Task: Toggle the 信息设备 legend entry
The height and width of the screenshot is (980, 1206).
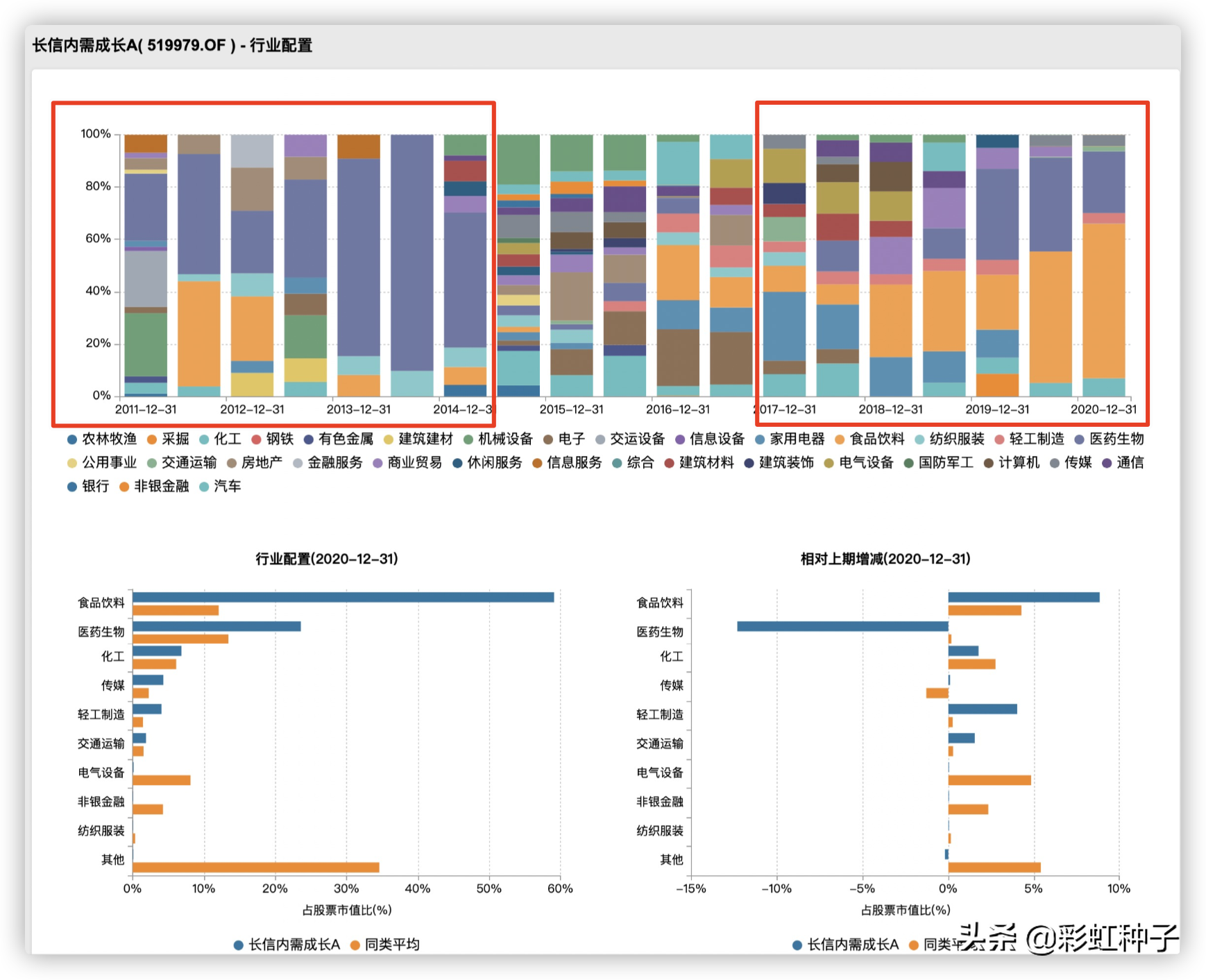Action: 710,439
